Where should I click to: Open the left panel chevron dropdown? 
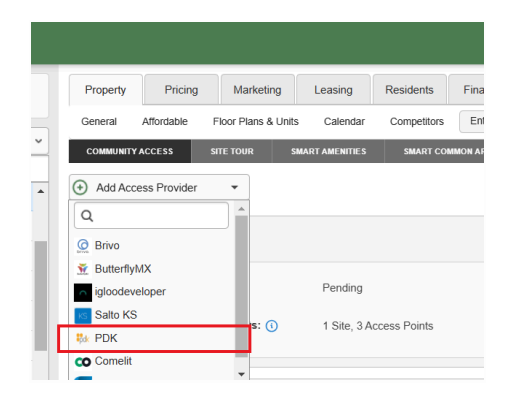(39, 141)
